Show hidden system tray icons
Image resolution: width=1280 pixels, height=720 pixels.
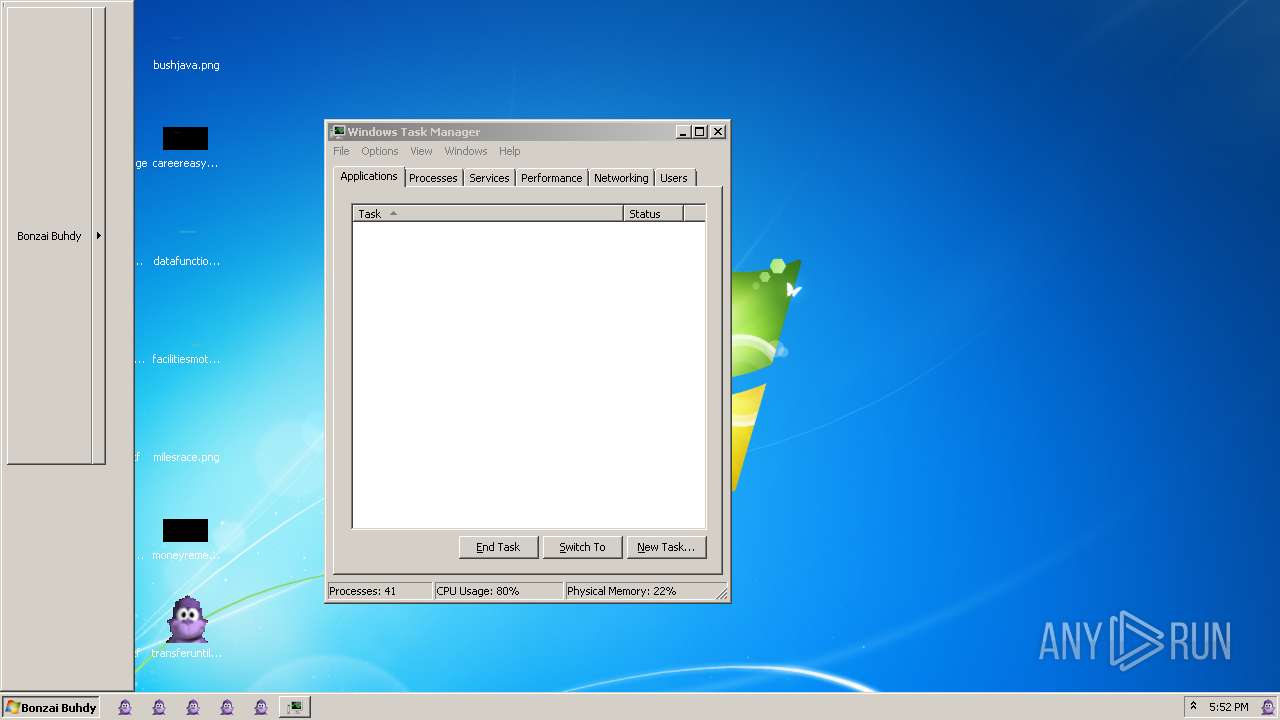(x=1193, y=706)
